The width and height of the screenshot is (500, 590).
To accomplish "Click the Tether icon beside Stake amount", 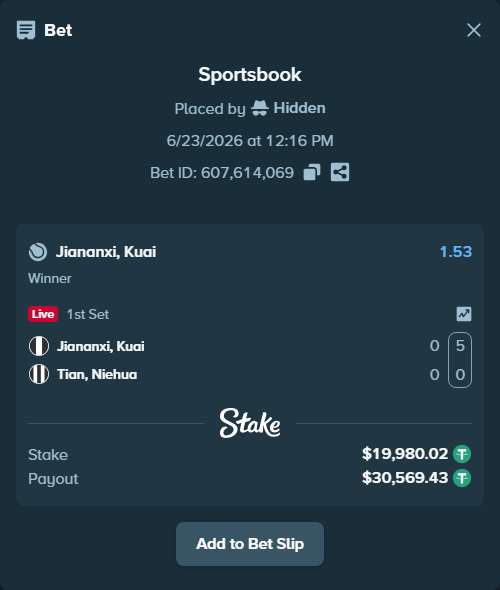I will (462, 454).
